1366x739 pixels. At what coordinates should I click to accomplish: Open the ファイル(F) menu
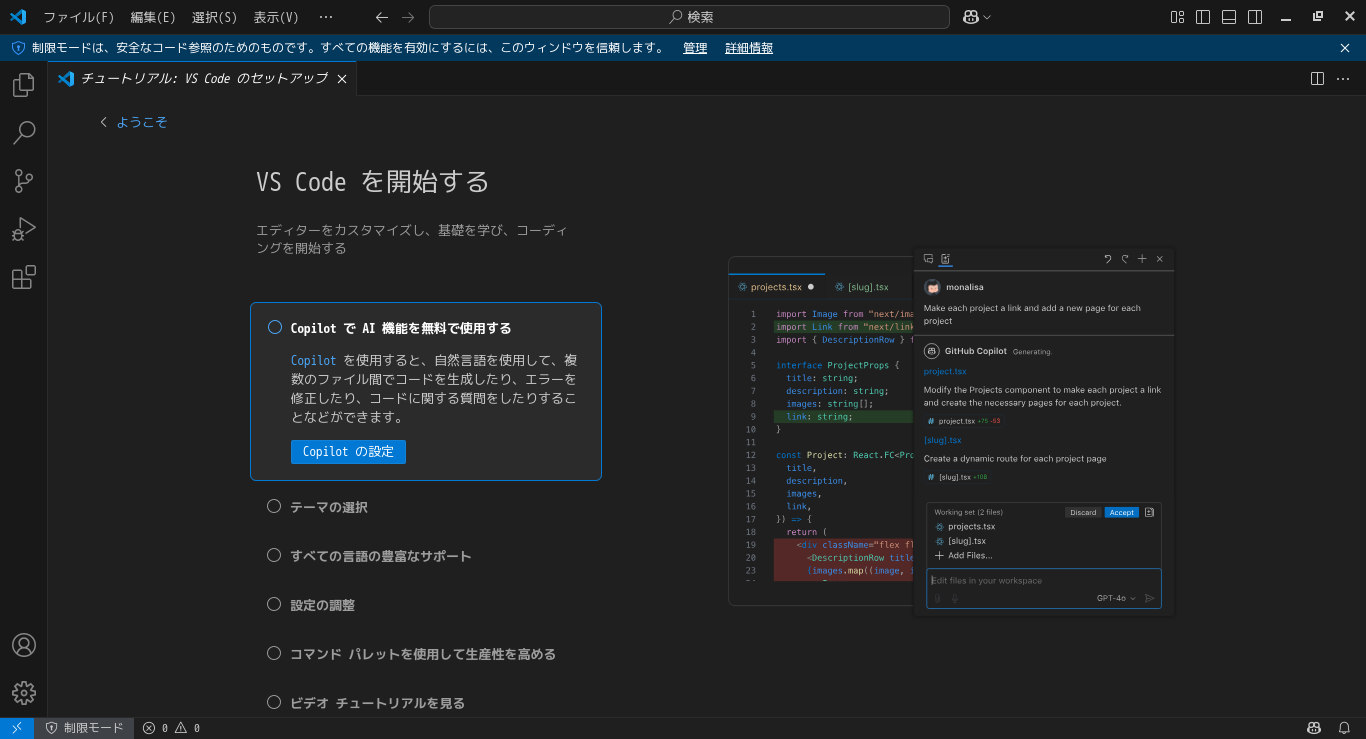click(x=78, y=17)
